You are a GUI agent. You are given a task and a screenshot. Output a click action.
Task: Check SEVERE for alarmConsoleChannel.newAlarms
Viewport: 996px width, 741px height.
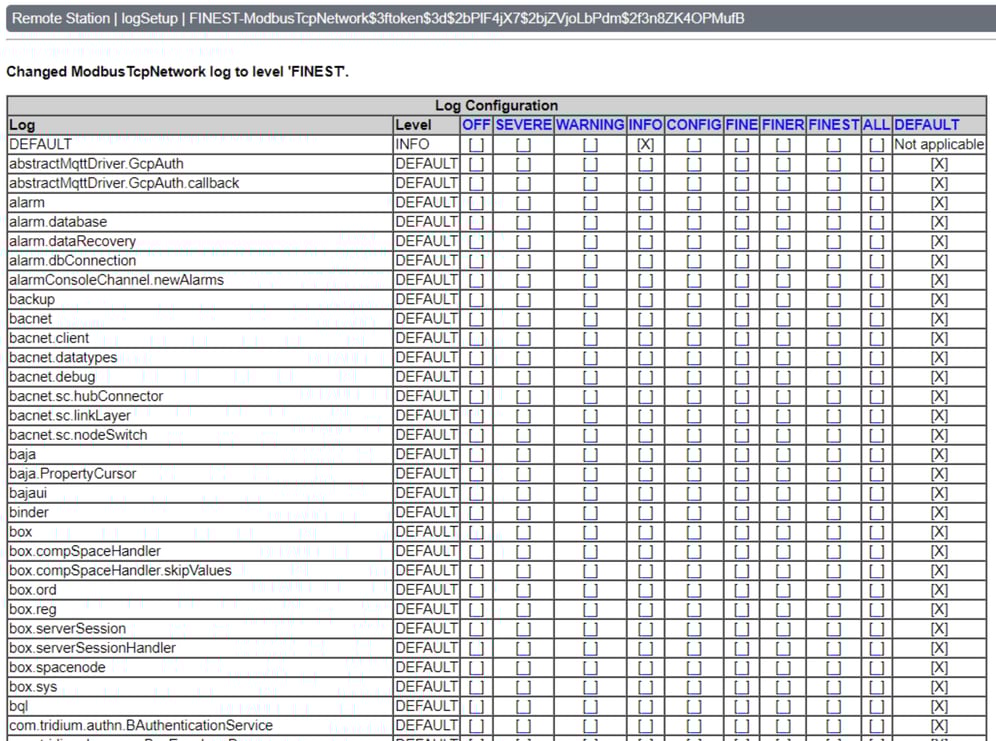click(522, 279)
